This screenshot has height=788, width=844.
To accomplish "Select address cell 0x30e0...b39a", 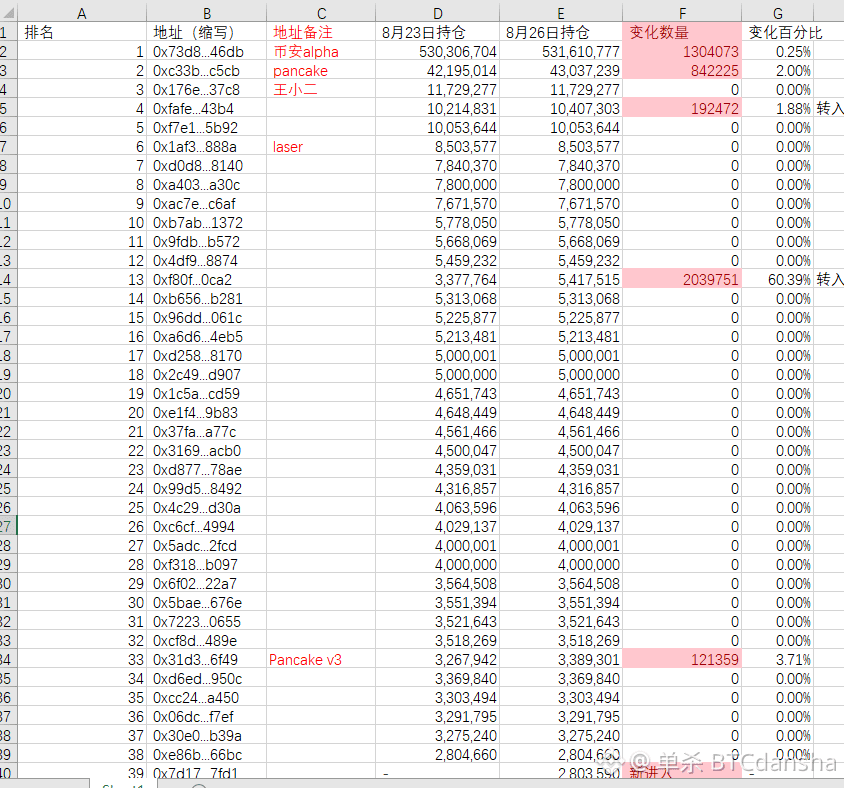I will coord(207,736).
